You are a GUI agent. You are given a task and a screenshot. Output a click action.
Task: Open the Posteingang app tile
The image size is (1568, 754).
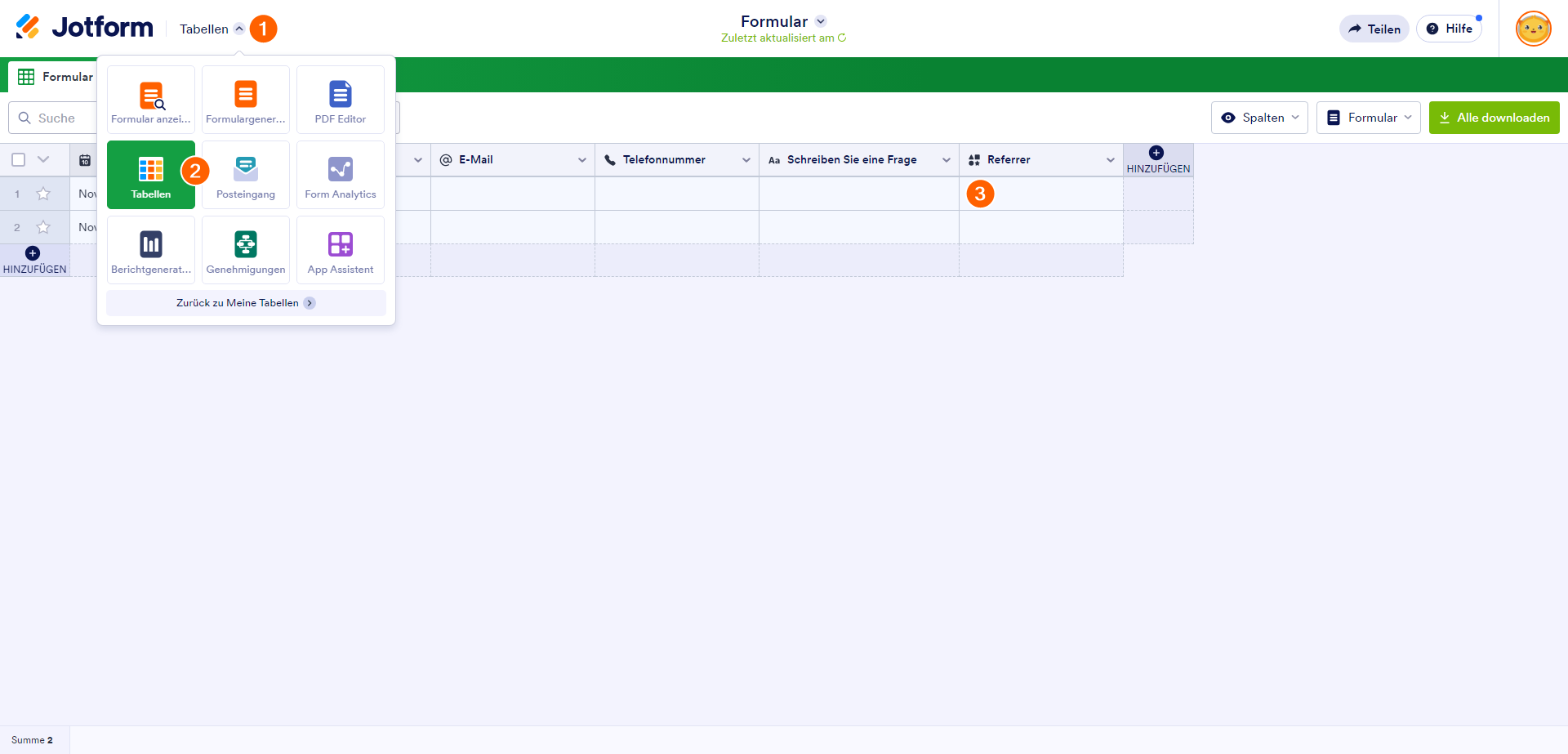[x=246, y=175]
